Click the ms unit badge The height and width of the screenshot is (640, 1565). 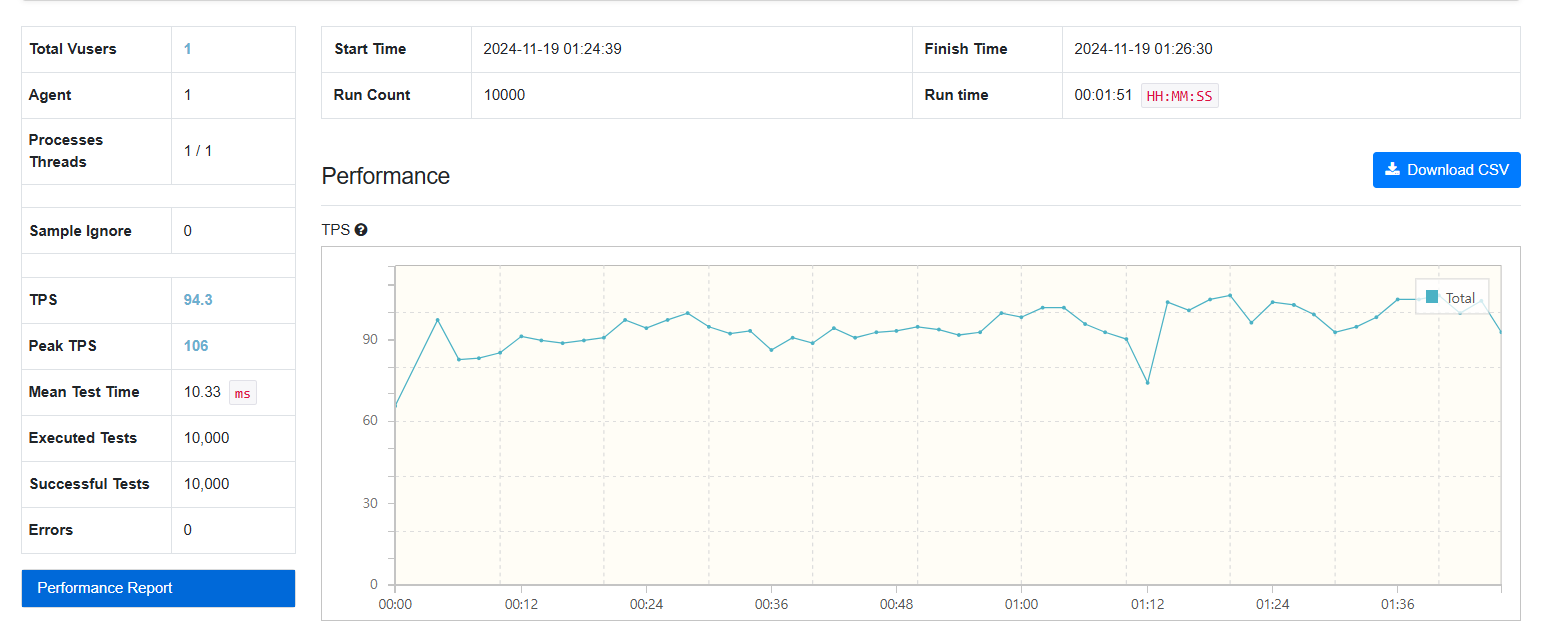(x=243, y=393)
